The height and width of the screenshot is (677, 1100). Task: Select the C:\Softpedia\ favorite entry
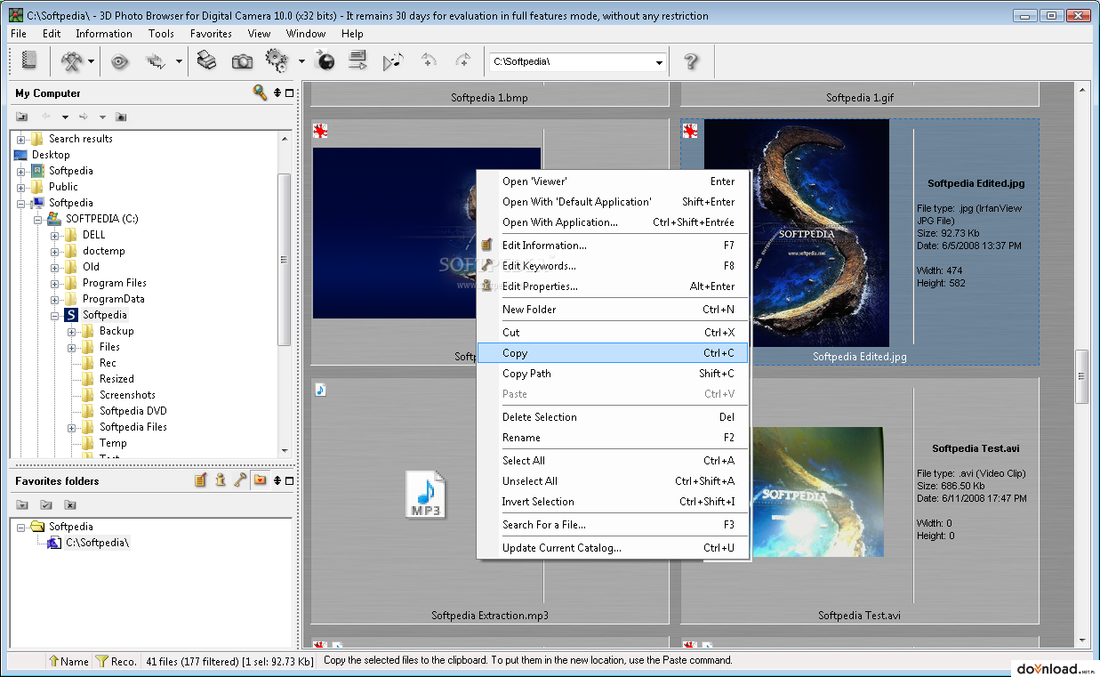[x=97, y=542]
